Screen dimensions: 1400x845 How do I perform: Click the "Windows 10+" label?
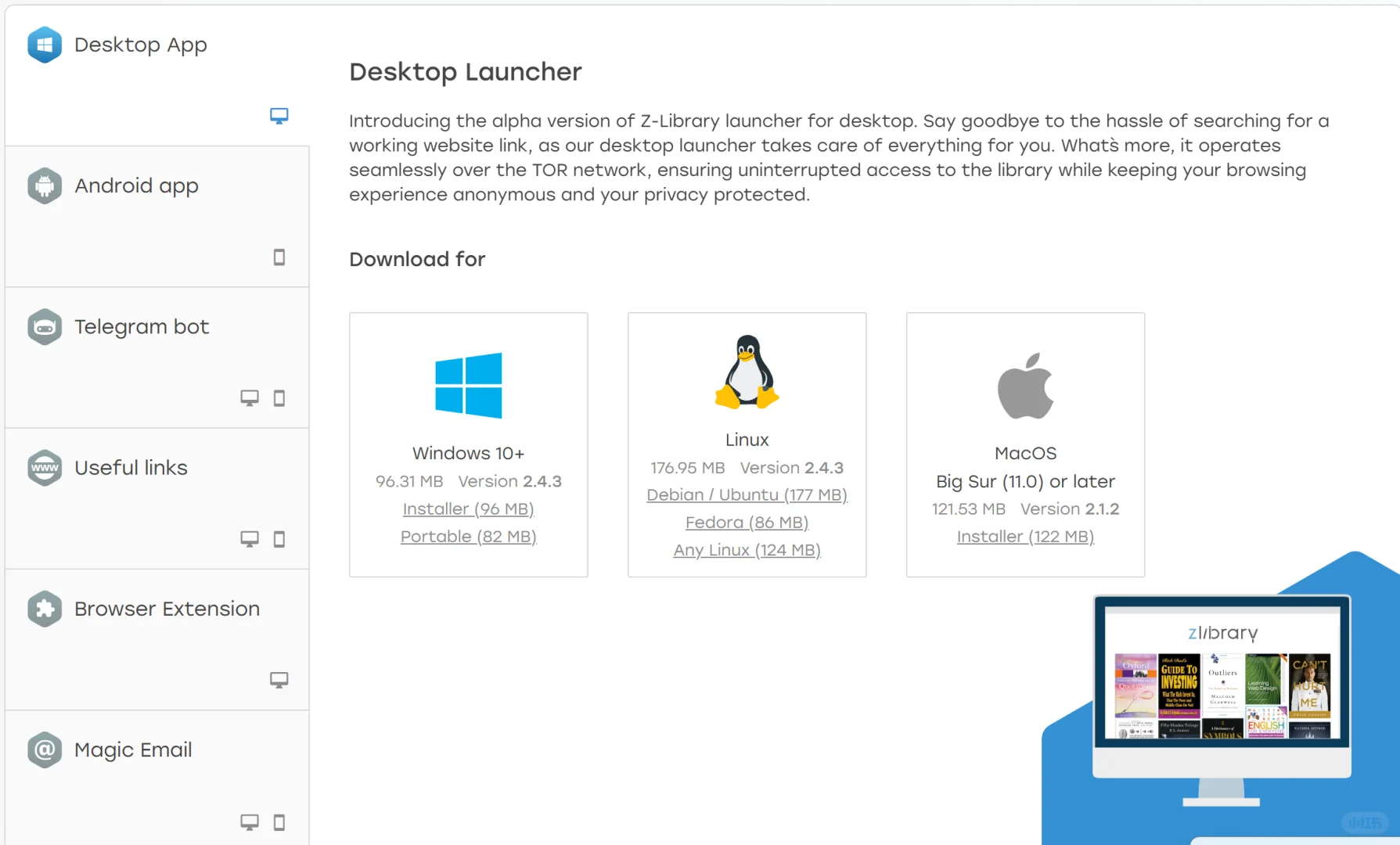pyautogui.click(x=469, y=453)
